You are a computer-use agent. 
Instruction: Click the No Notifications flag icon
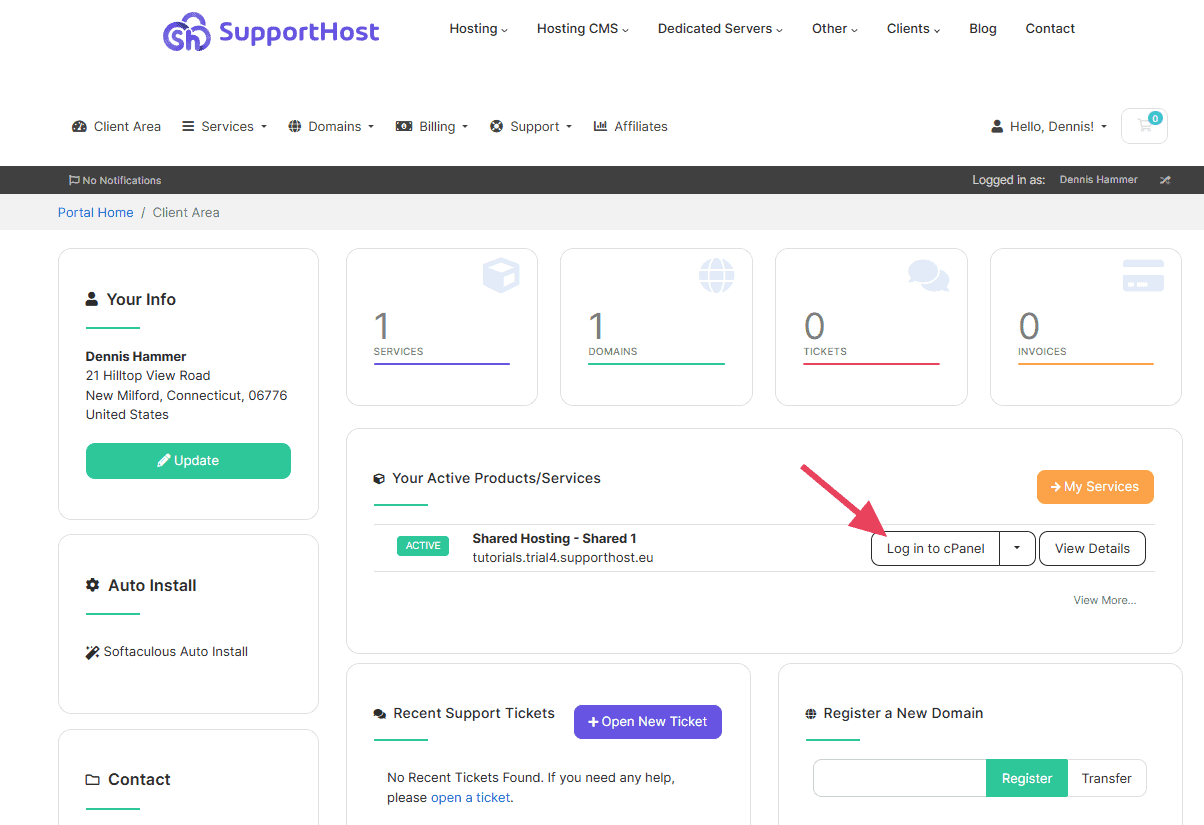tap(74, 179)
